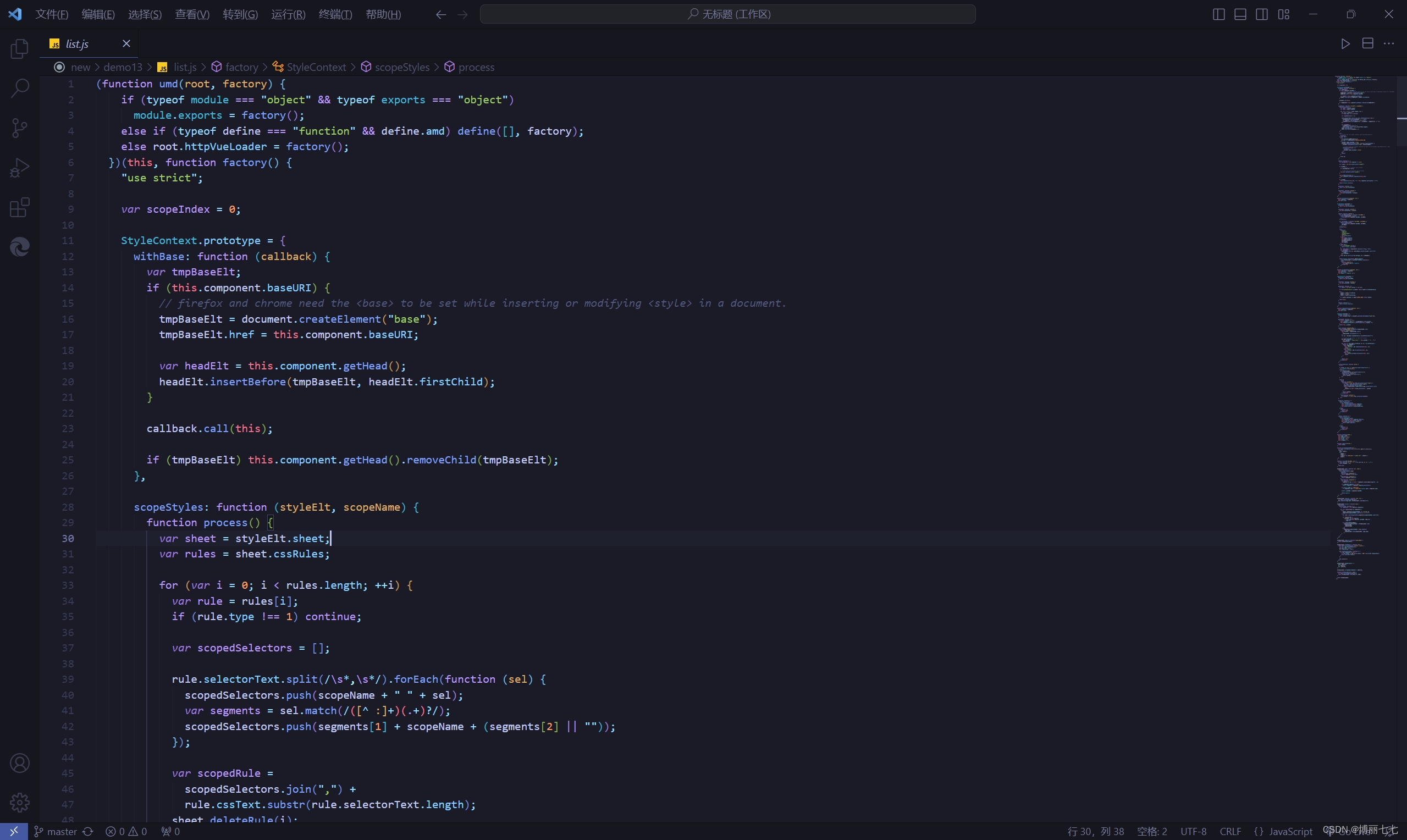Open the Explorer view in activity bar

pos(19,49)
